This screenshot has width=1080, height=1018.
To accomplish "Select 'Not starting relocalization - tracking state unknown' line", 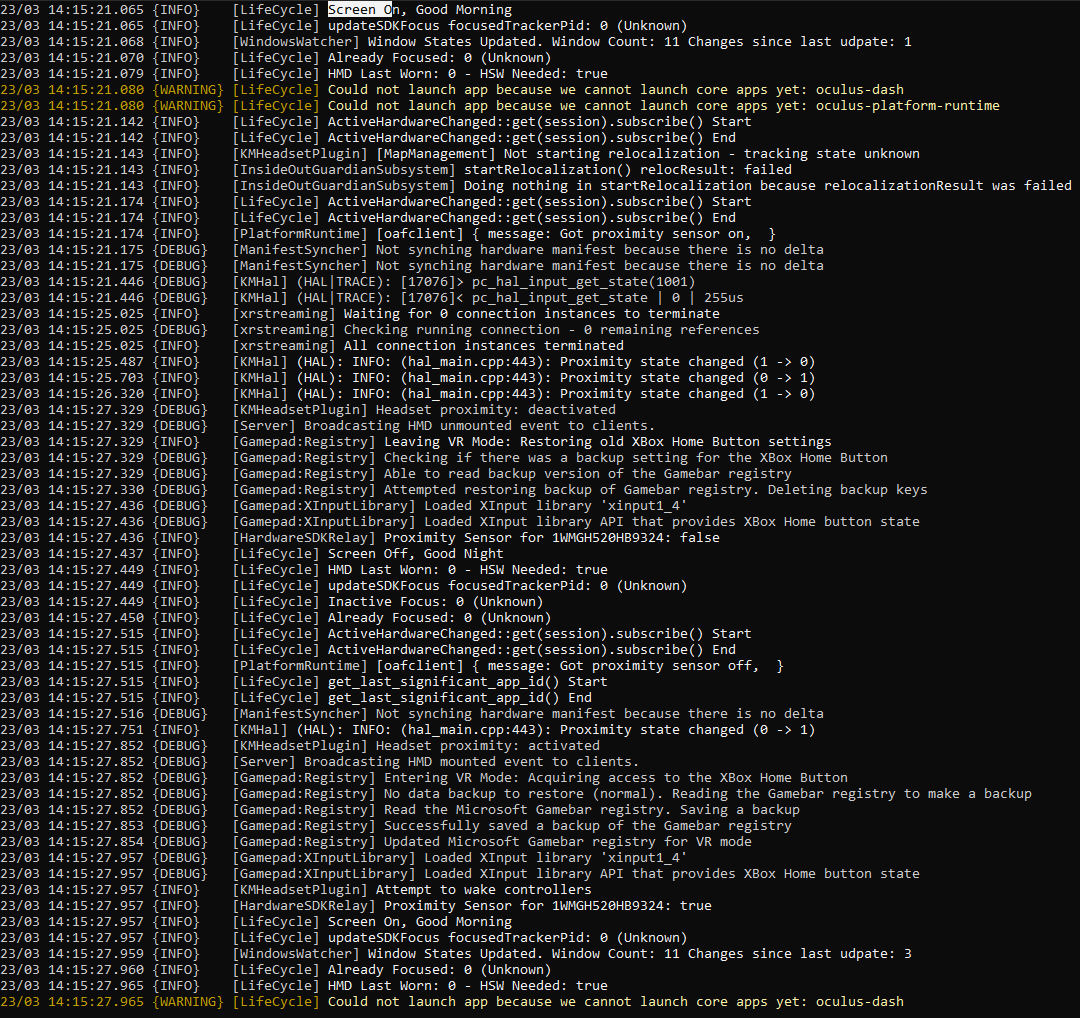I will [x=460, y=154].
